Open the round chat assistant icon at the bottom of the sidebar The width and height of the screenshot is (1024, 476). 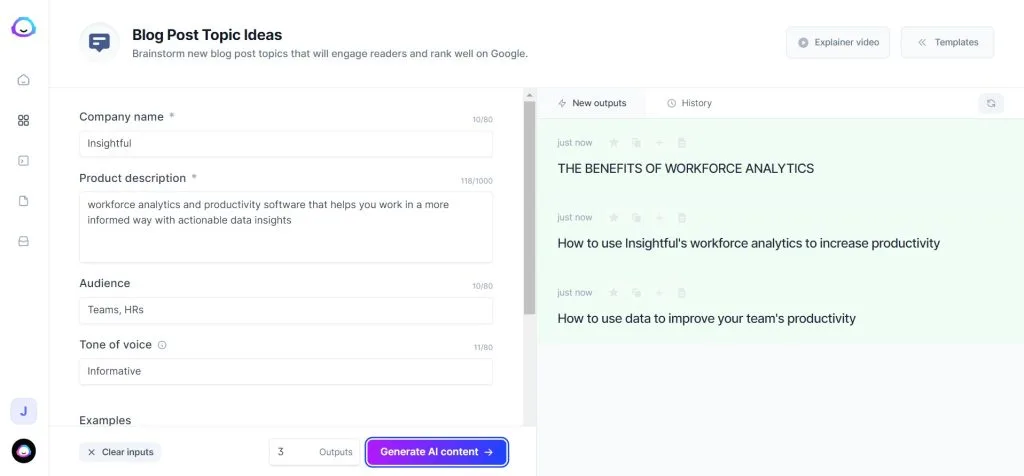pyautogui.click(x=24, y=451)
